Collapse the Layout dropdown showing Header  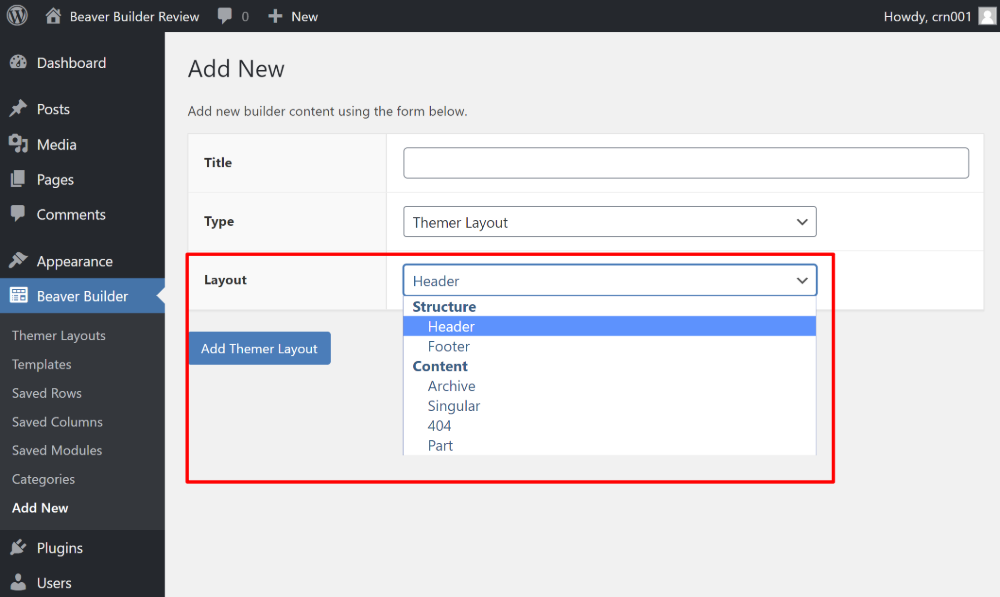[x=610, y=280]
